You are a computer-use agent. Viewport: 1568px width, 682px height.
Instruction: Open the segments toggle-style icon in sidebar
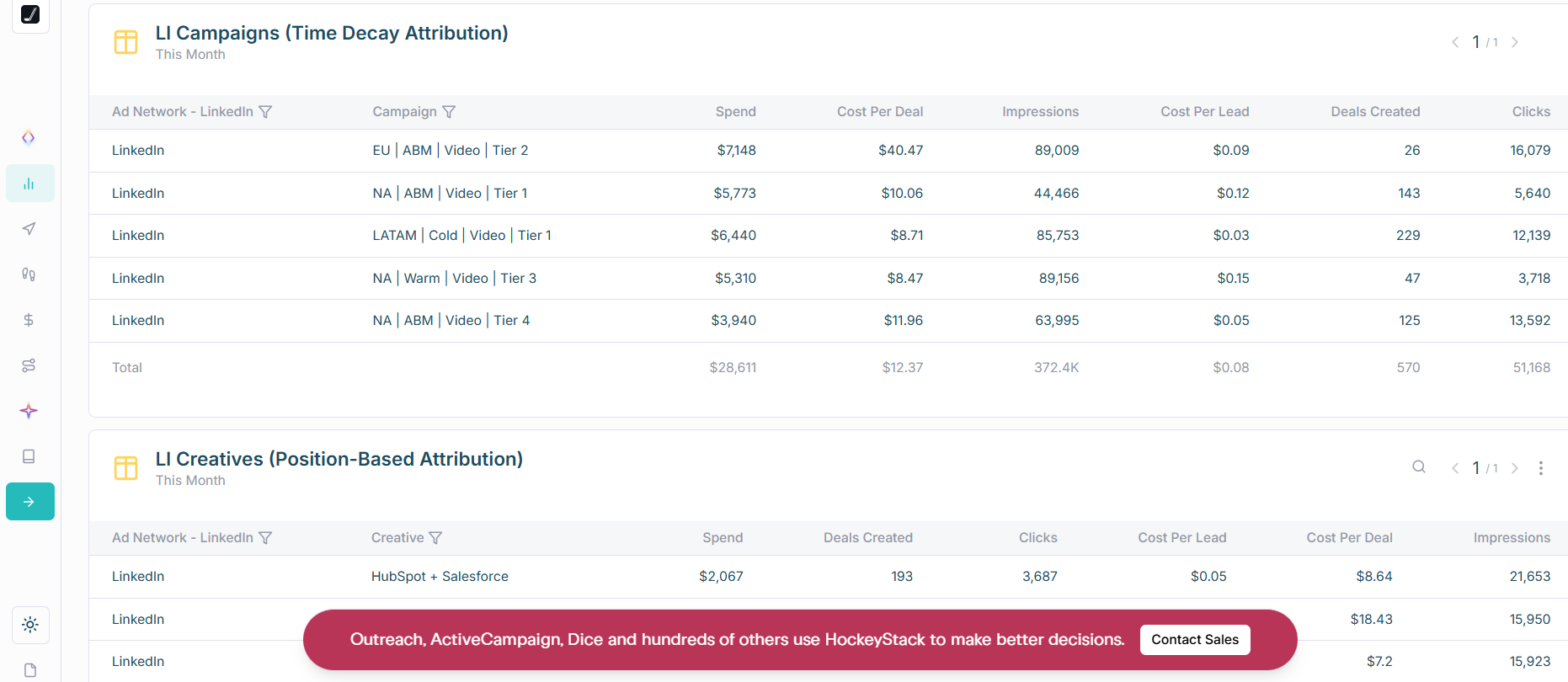click(x=29, y=365)
